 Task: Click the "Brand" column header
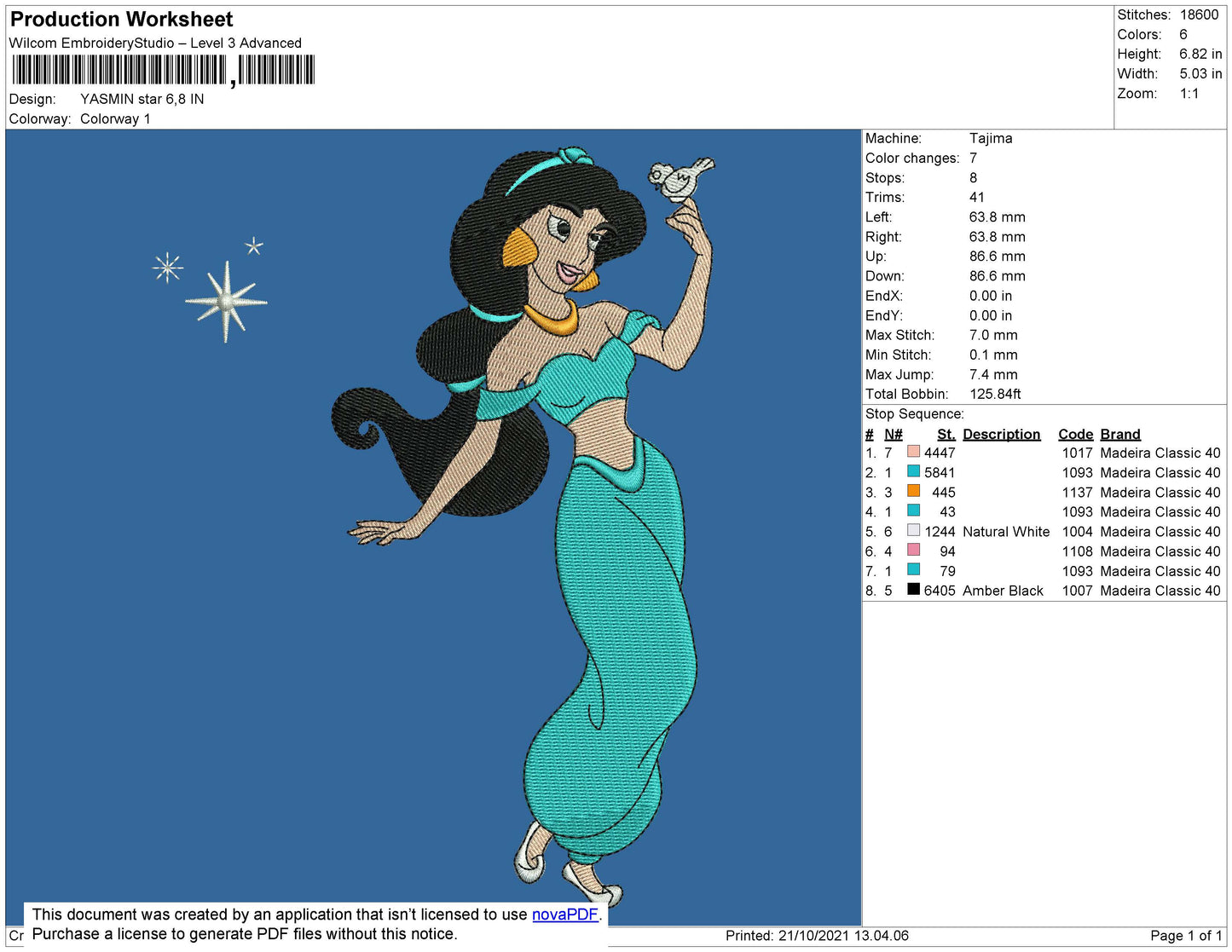1120,435
